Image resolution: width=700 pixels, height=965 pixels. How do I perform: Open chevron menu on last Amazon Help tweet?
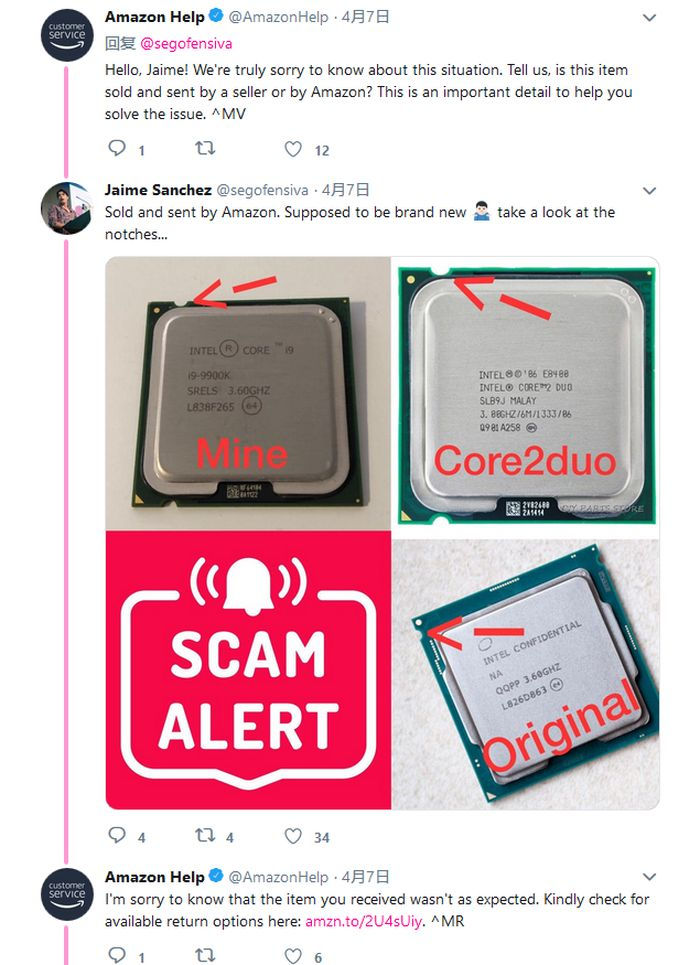[x=649, y=877]
